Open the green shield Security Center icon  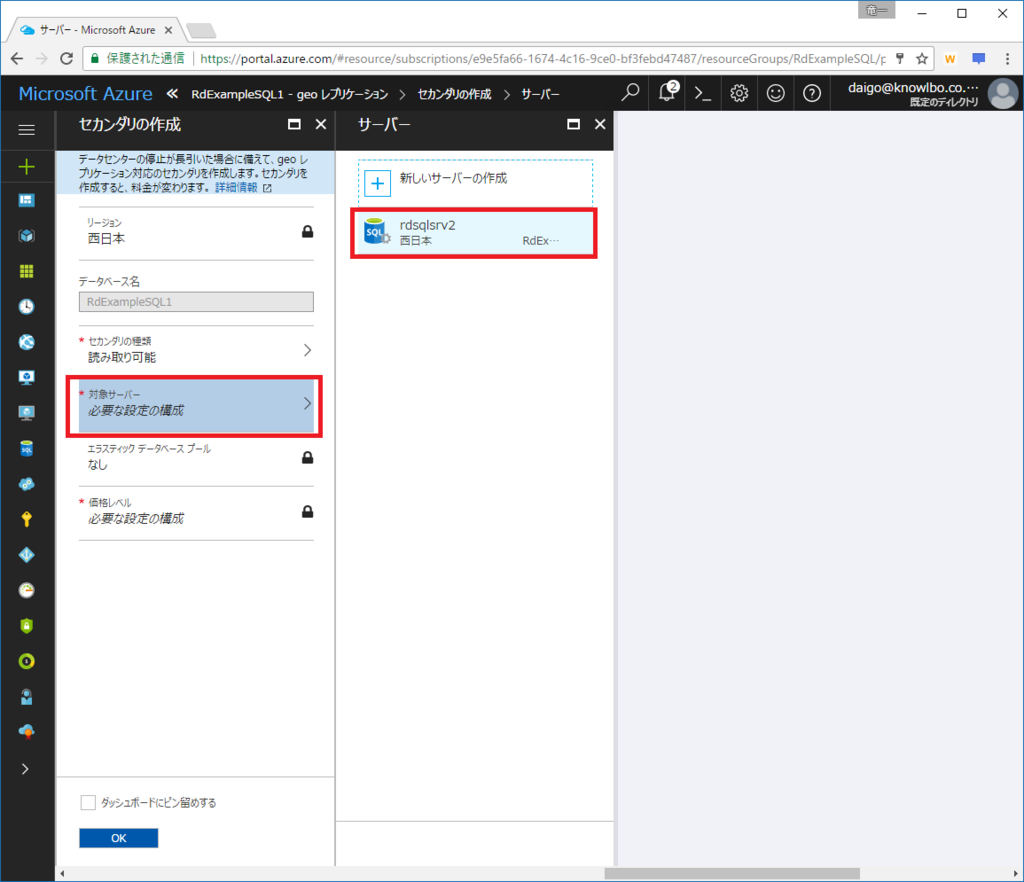pyautogui.click(x=27, y=625)
